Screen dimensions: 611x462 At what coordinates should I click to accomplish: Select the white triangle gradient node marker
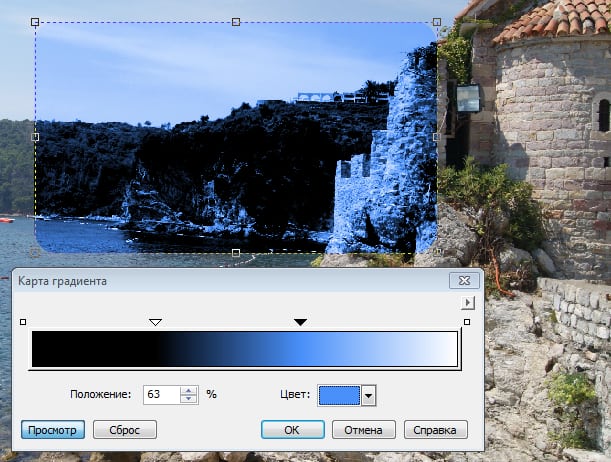click(155, 322)
